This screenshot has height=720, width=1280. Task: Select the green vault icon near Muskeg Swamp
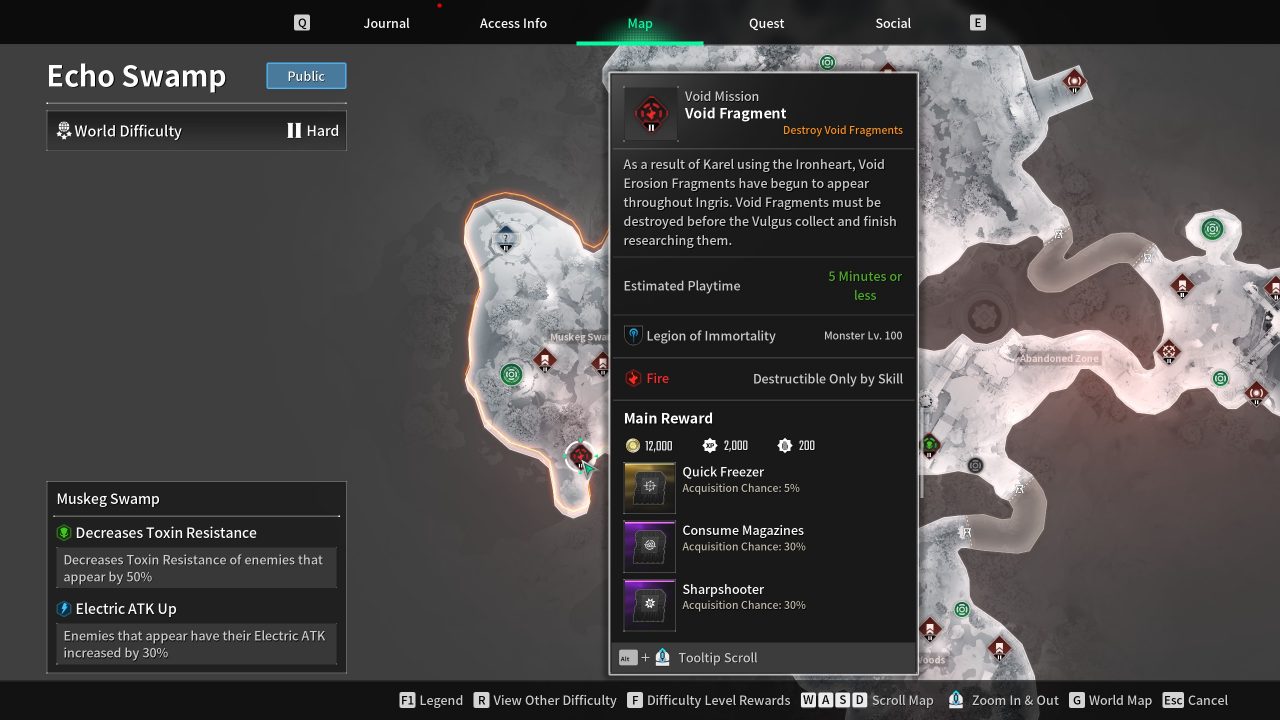(x=512, y=375)
